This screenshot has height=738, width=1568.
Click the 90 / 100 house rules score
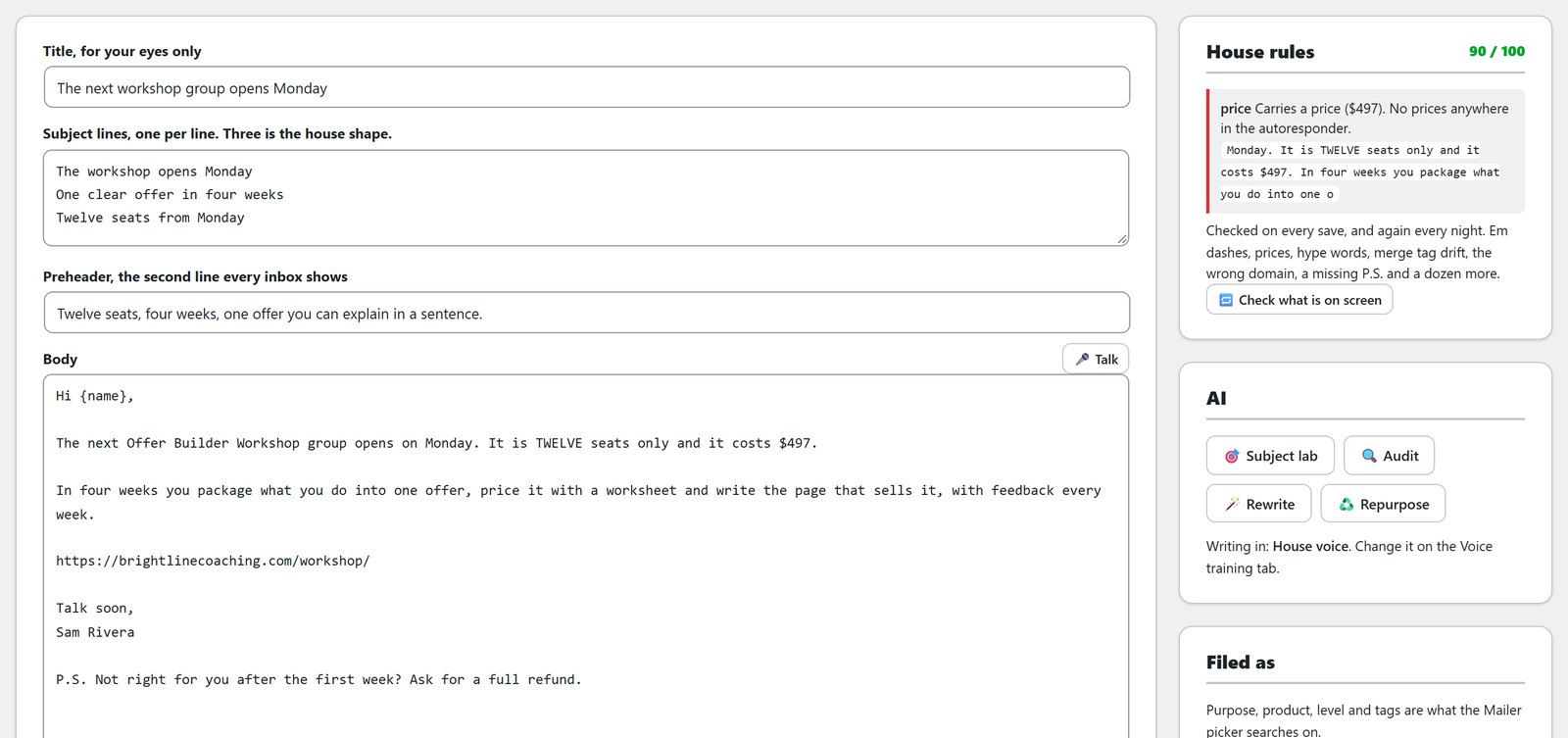point(1496,51)
